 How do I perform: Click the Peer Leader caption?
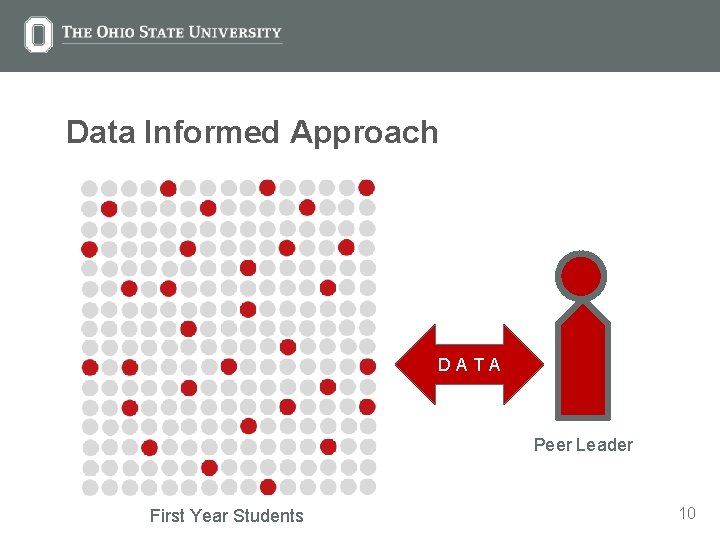tap(583, 445)
